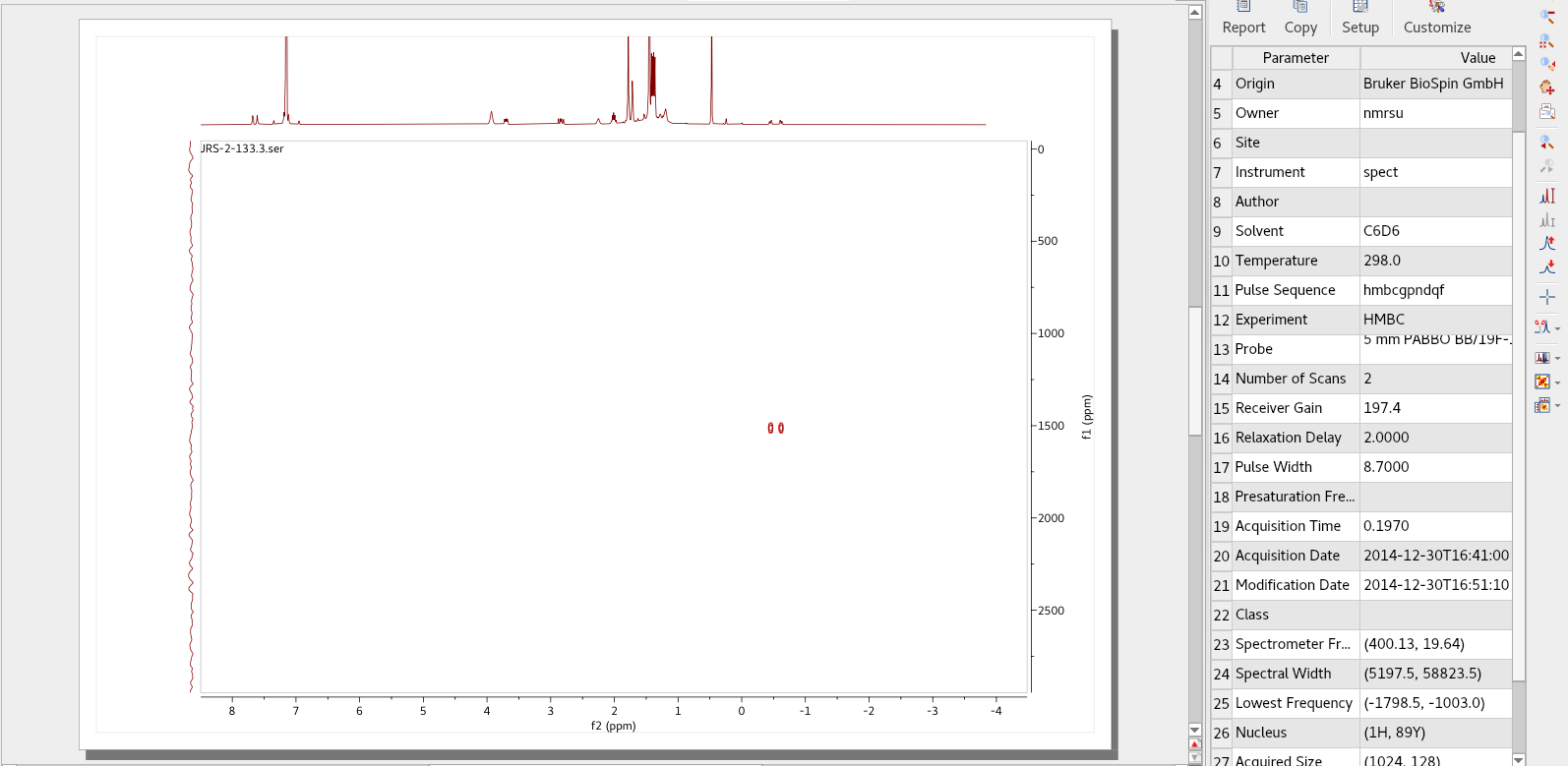Viewport: 1568px width, 766px height.
Task: Open the cut tool dropdown arrow
Action: (1557, 328)
